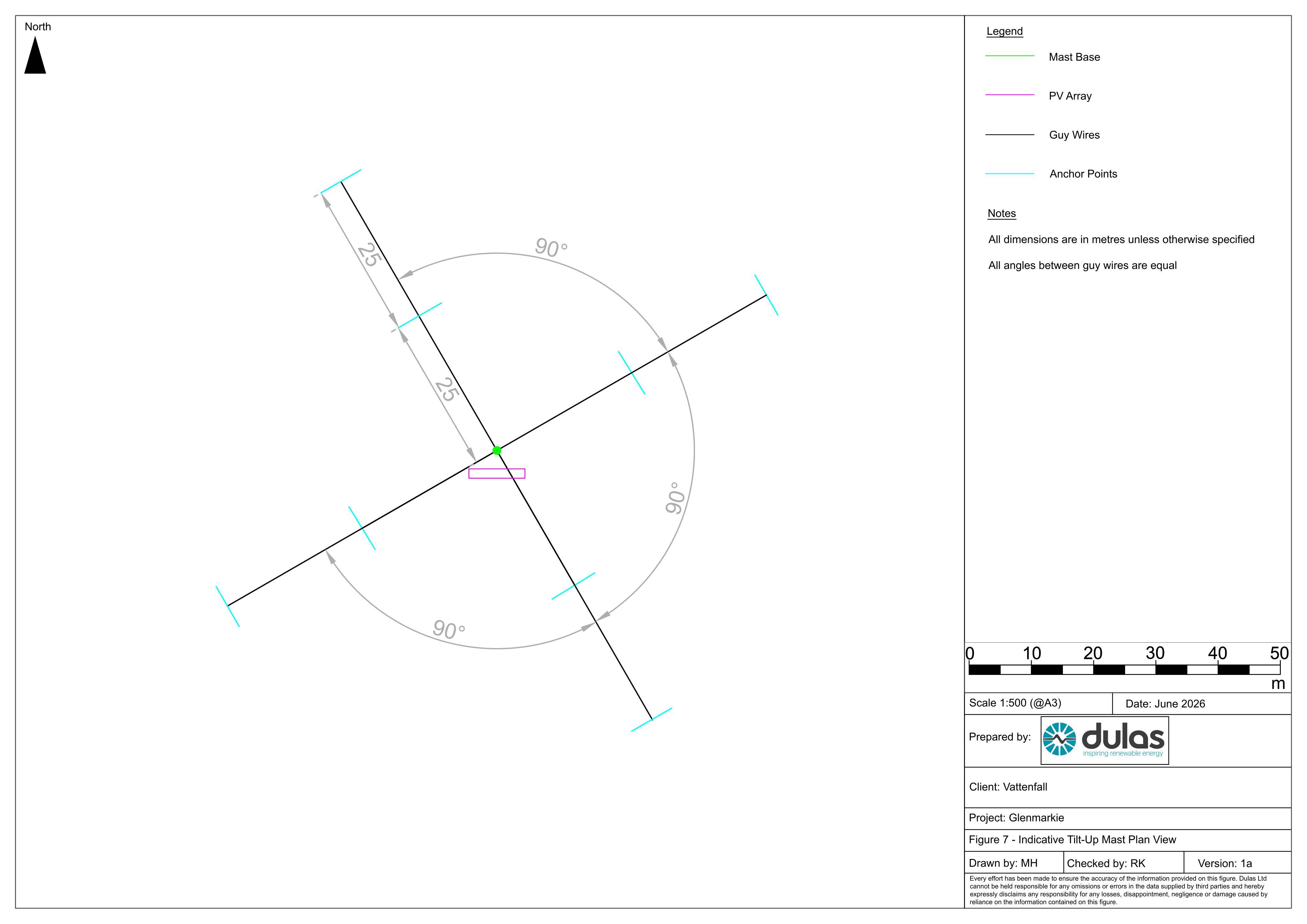Click 'Project: Glenmarkie' text

(1017, 817)
